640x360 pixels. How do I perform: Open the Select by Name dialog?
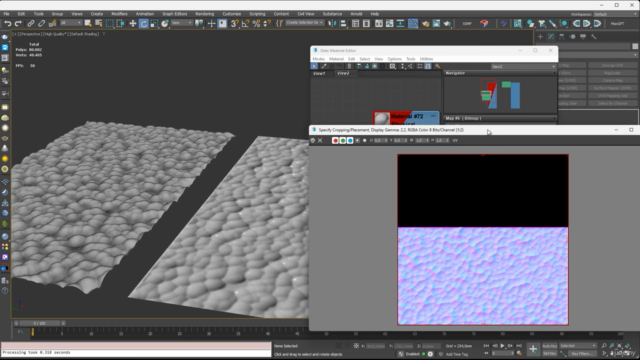[98, 24]
